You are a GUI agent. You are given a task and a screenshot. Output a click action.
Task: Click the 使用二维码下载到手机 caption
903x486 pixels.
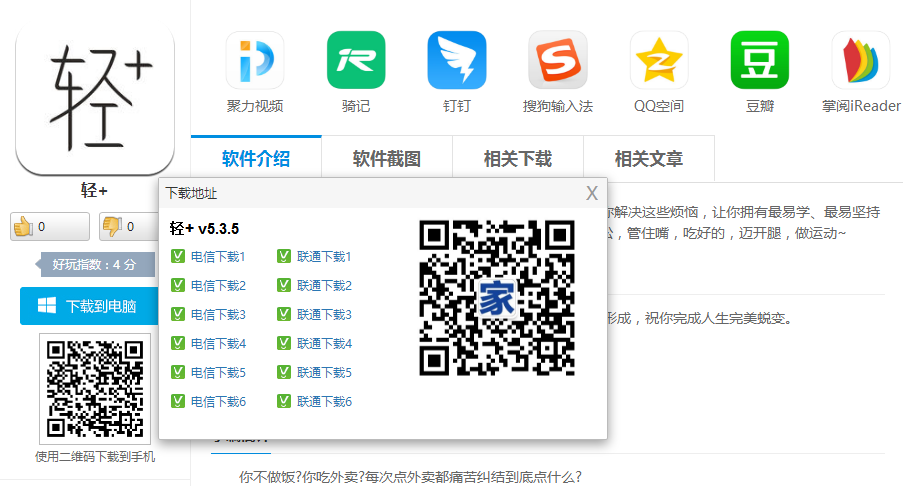tap(95, 457)
